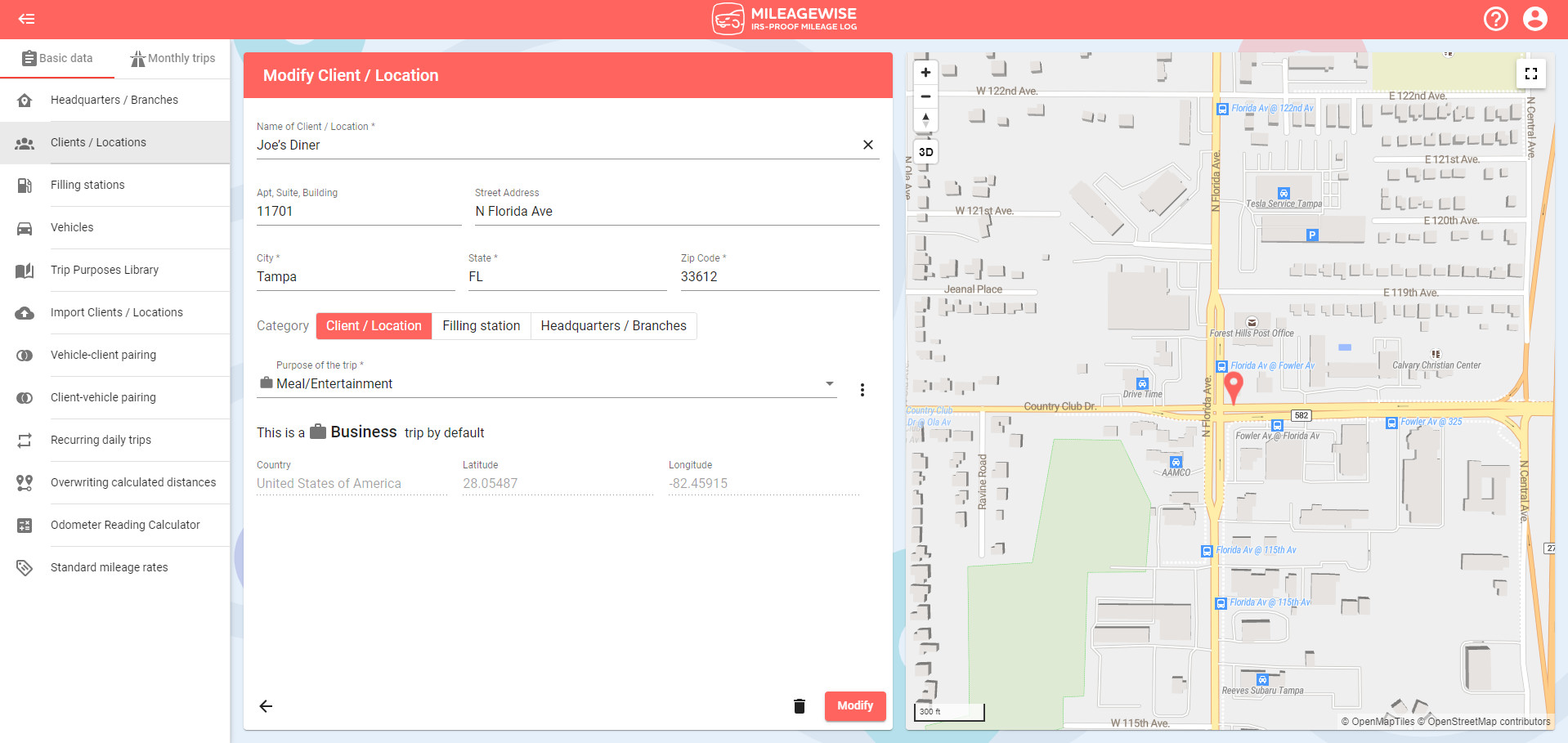Click the Tesla Service Tampa map marker
This screenshot has height=743, width=1568.
coord(1284,195)
